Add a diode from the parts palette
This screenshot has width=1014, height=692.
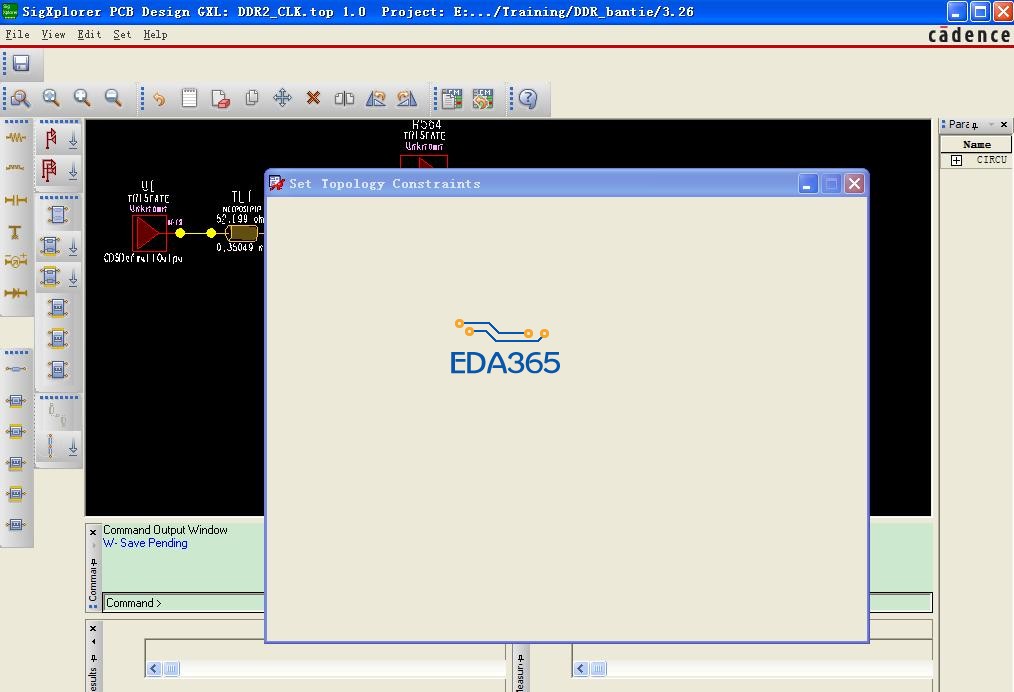tap(16, 293)
